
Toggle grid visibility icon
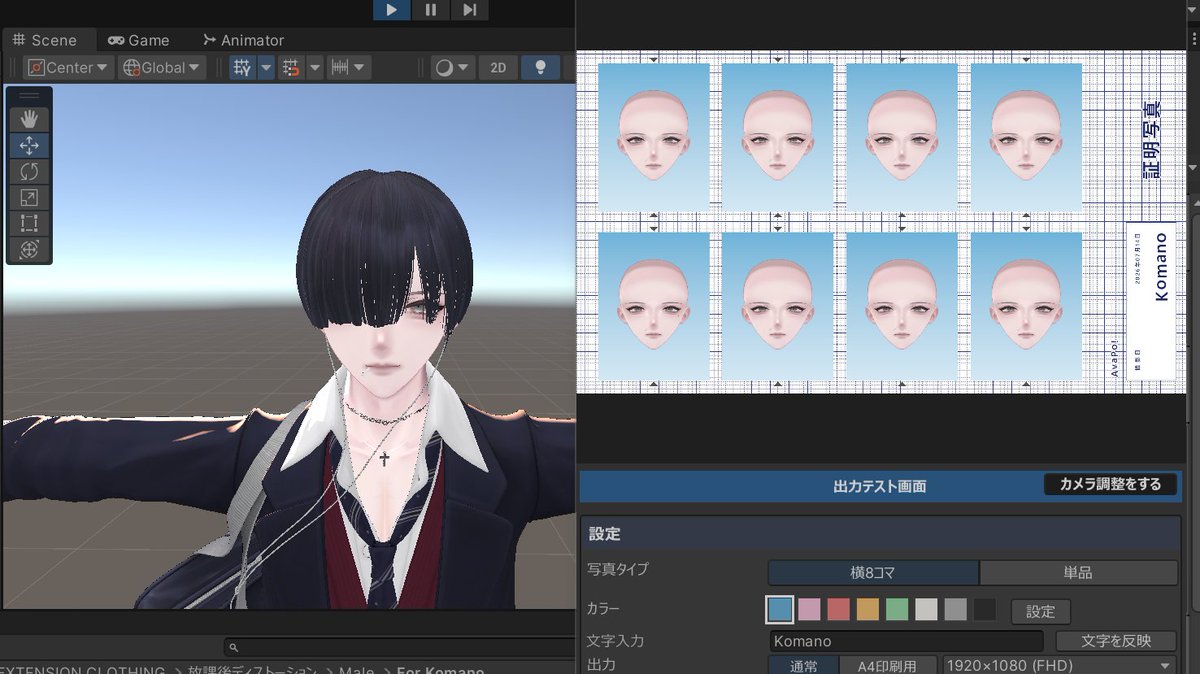click(242, 67)
